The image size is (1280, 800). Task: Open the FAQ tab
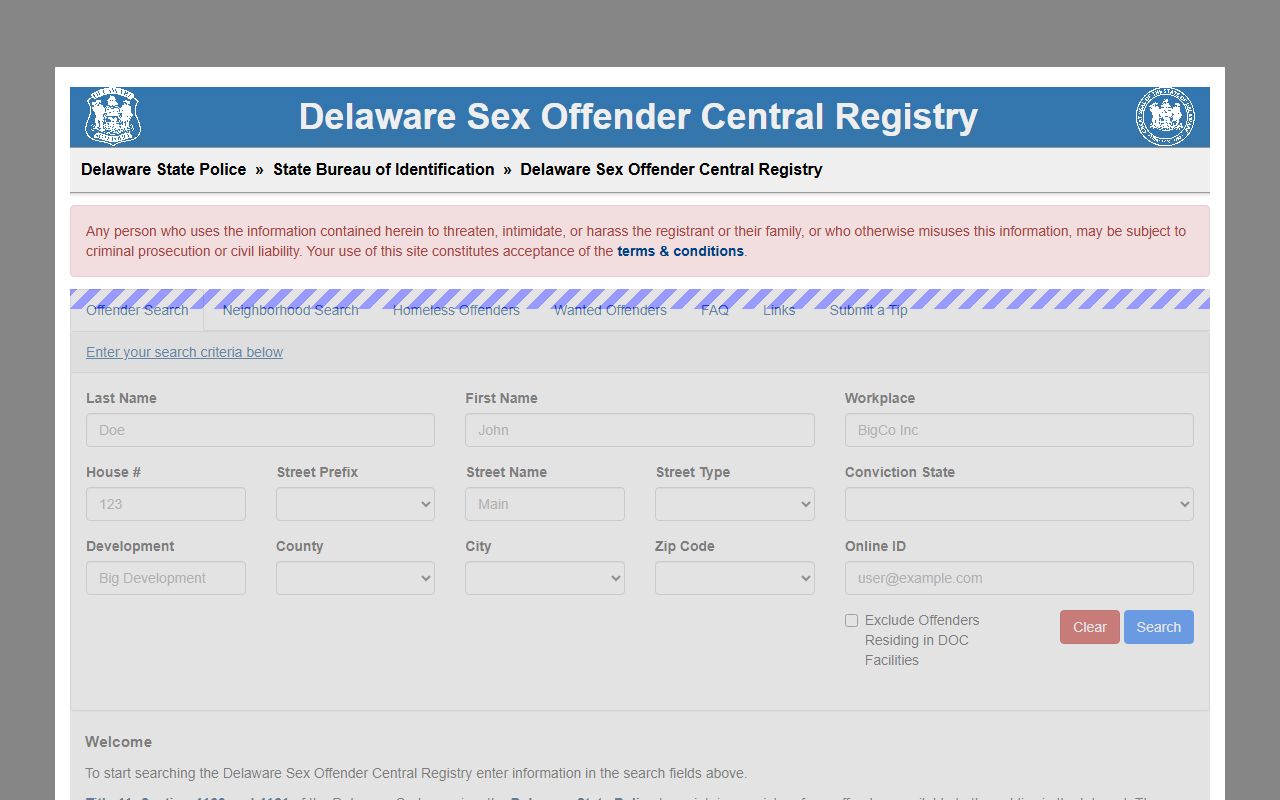pos(715,310)
